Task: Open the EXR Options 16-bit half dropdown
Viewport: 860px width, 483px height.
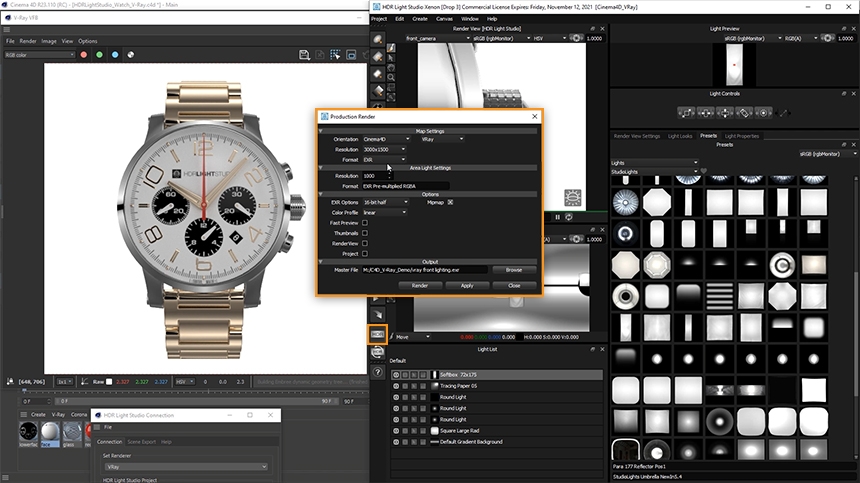Action: [x=386, y=202]
